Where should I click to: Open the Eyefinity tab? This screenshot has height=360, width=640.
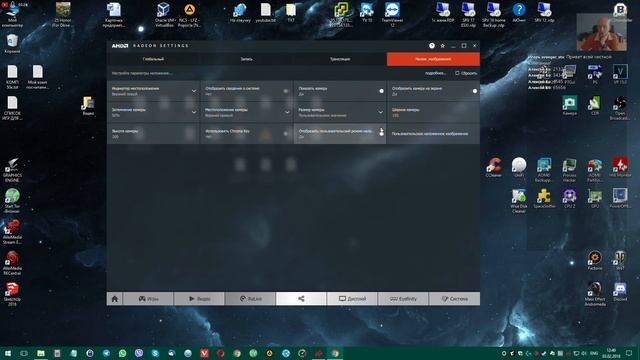point(403,299)
